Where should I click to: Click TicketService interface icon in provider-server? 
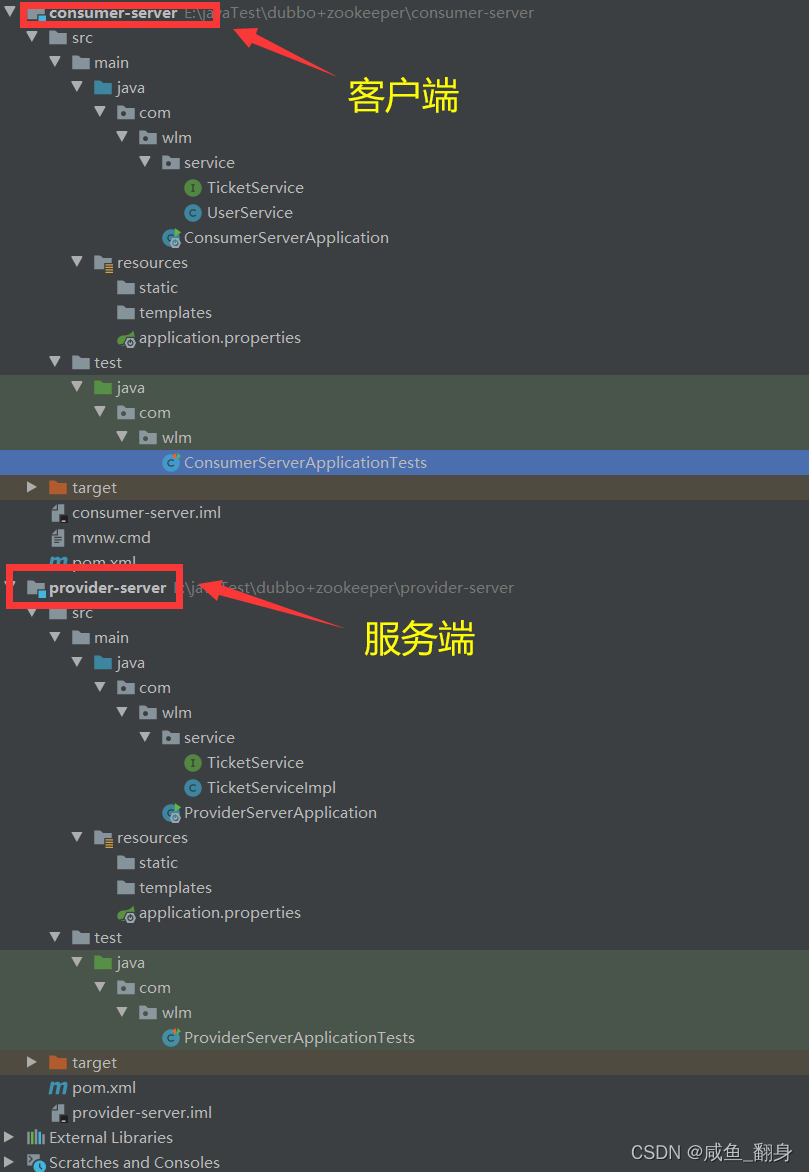coord(193,762)
